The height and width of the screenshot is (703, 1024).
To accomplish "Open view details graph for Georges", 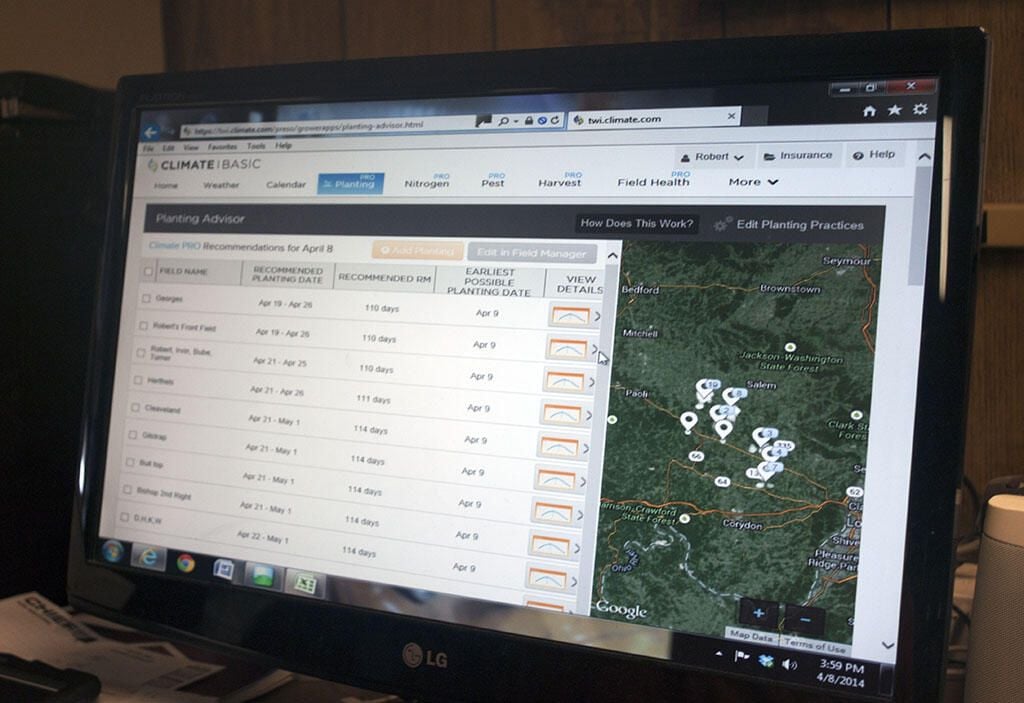I will (569, 316).
